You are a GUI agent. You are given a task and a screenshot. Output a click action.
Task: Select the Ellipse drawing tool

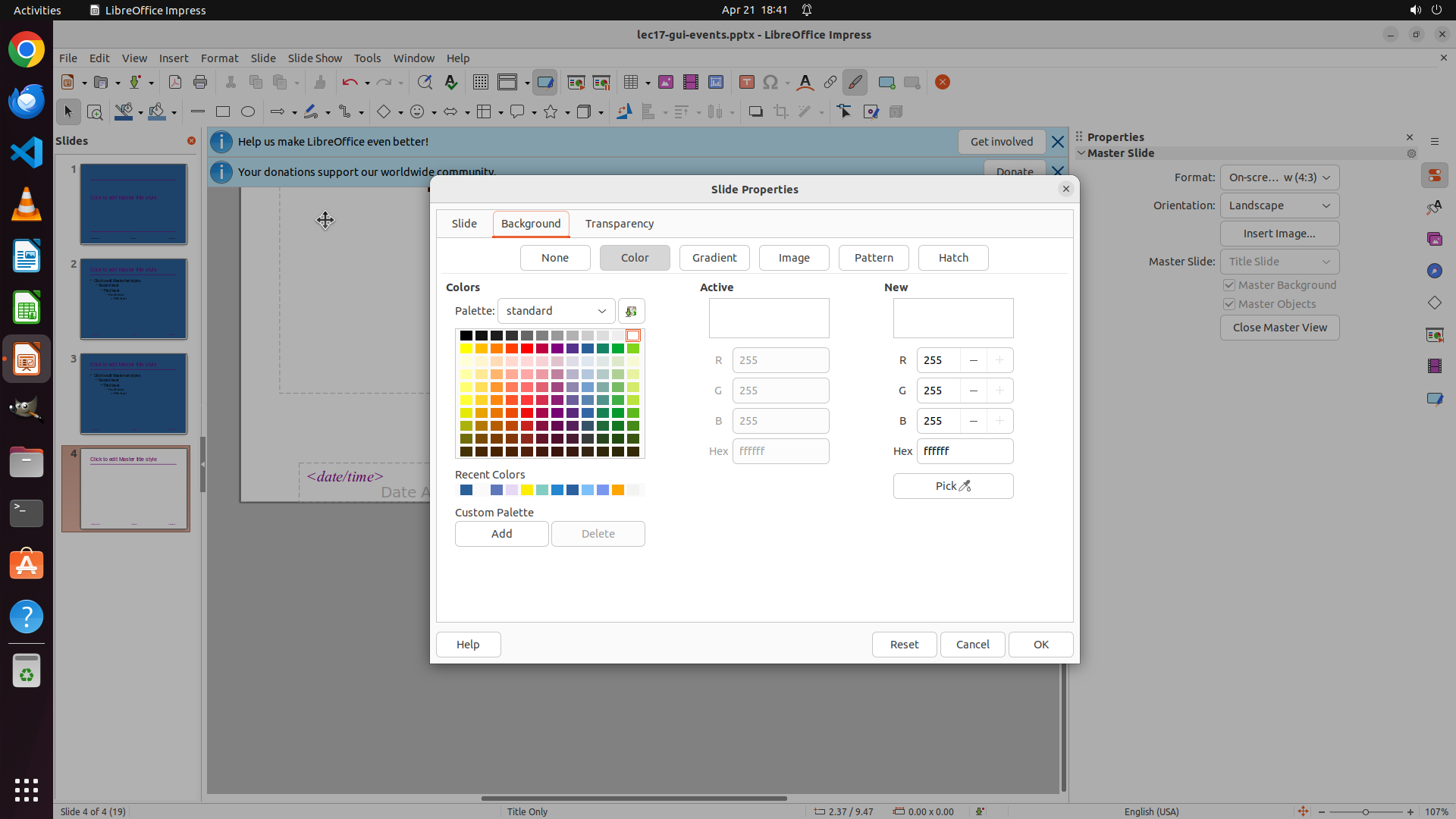(x=248, y=111)
